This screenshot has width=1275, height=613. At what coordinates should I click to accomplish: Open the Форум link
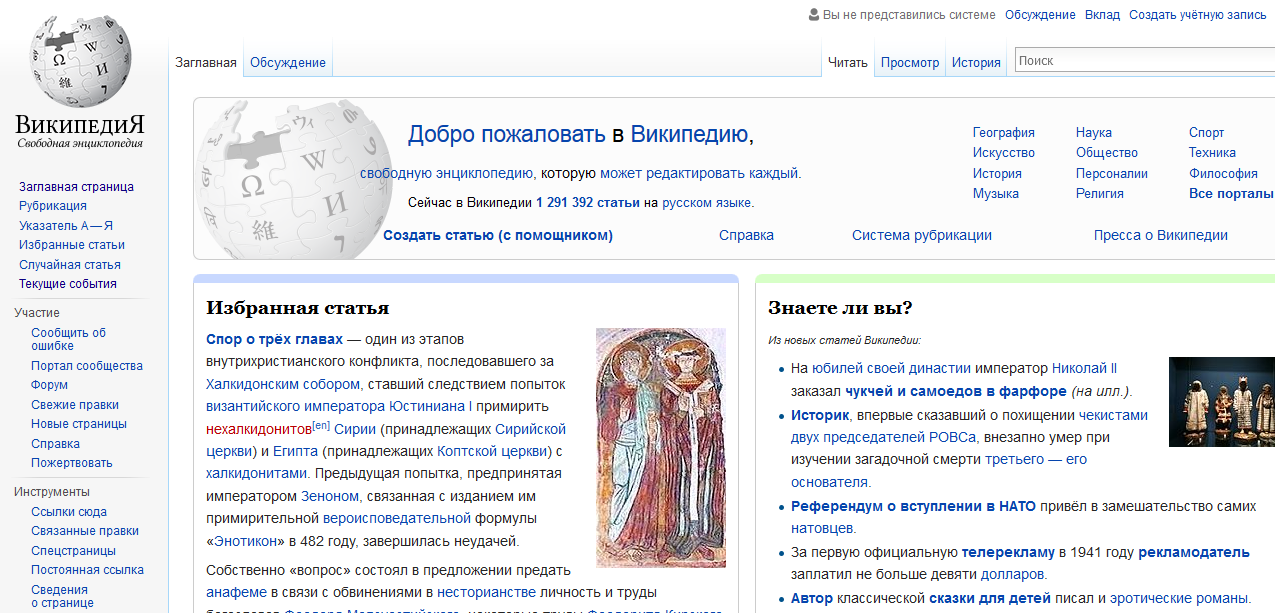coord(49,385)
